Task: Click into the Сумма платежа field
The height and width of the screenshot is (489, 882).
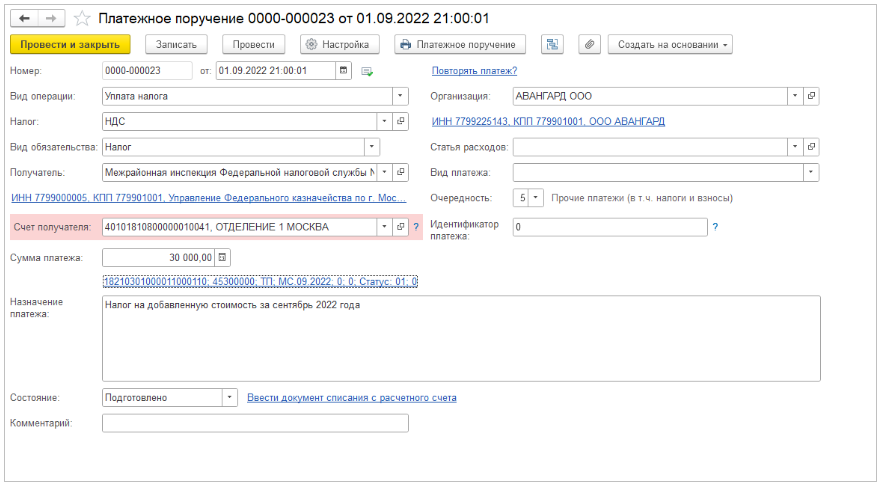Action: [x=159, y=258]
